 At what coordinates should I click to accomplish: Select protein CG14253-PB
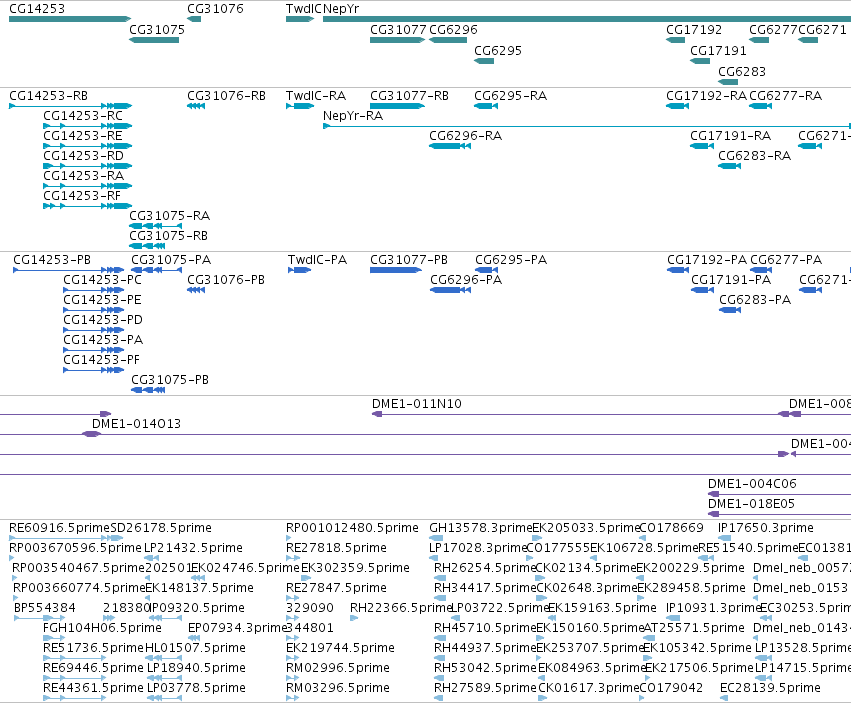click(x=69, y=270)
